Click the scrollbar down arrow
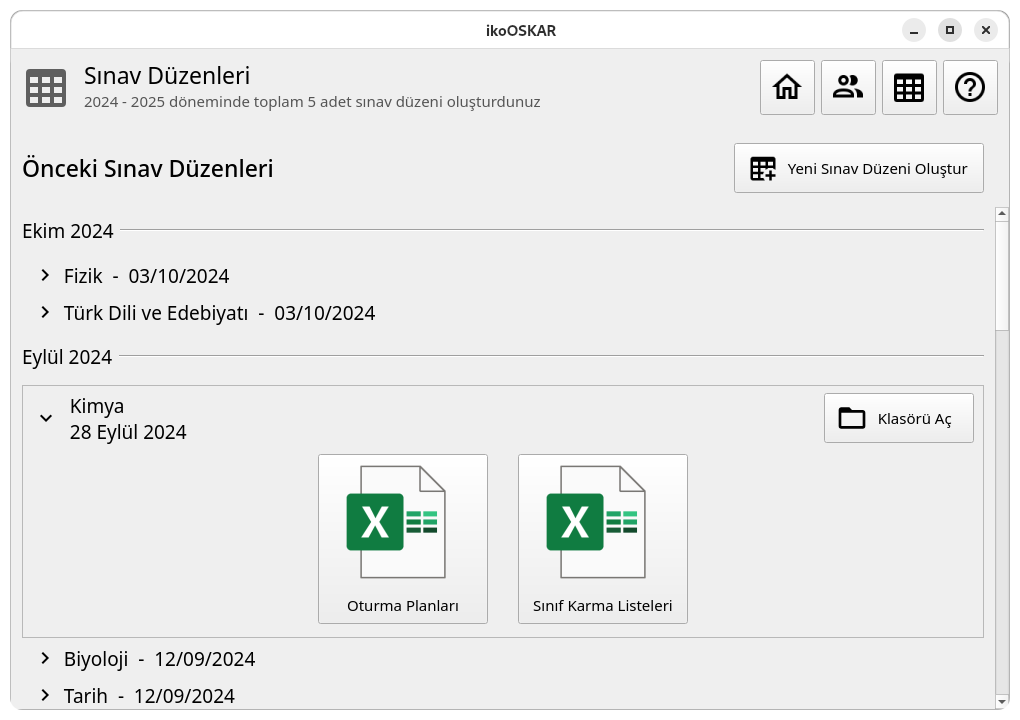1020x720 pixels. (x=1002, y=702)
